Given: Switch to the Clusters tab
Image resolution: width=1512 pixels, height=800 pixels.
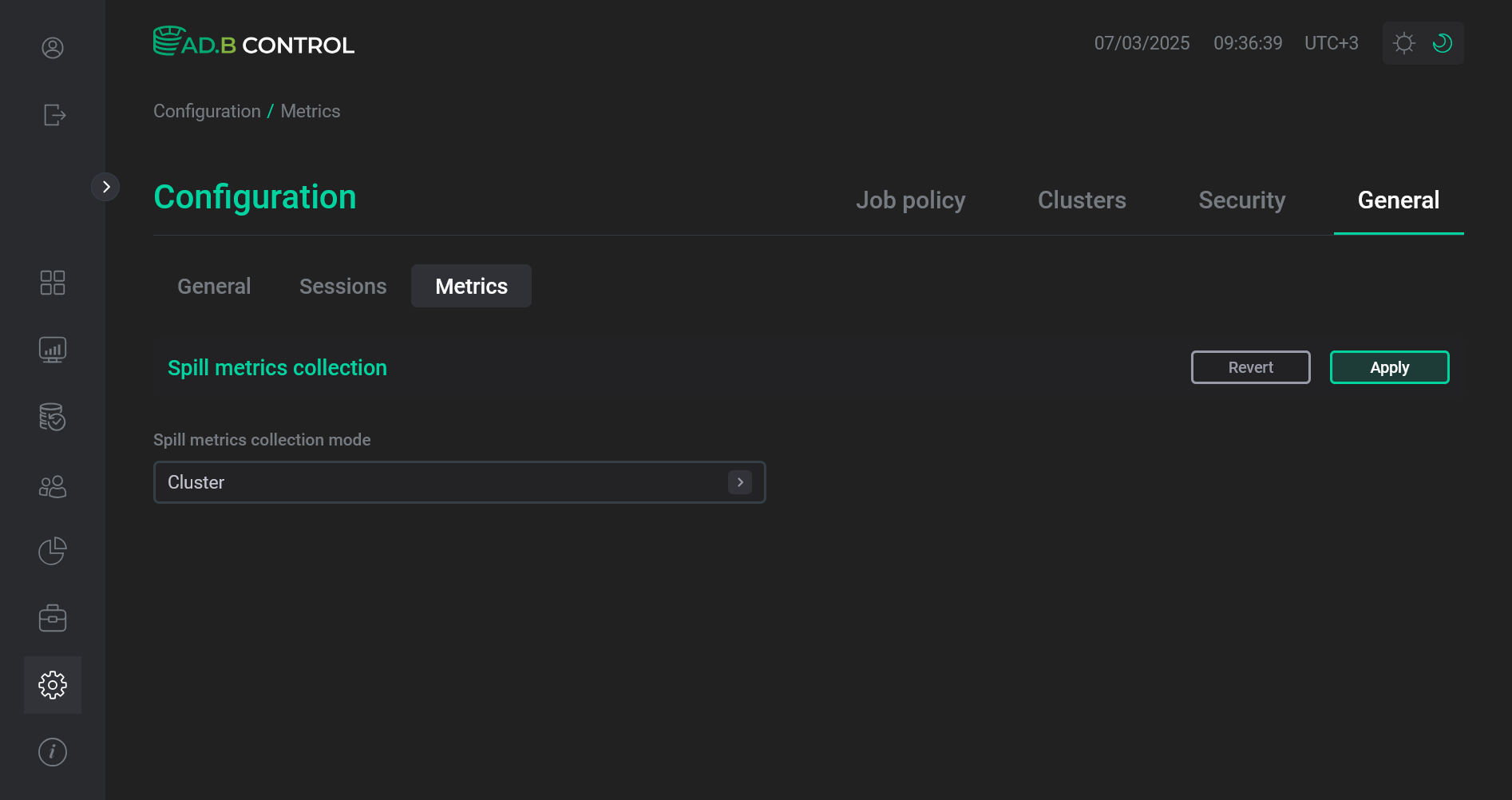Looking at the screenshot, I should point(1082,200).
